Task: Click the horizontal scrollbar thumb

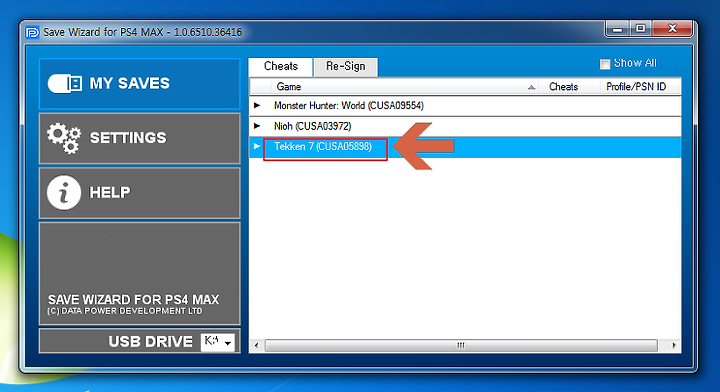Action: tap(461, 345)
